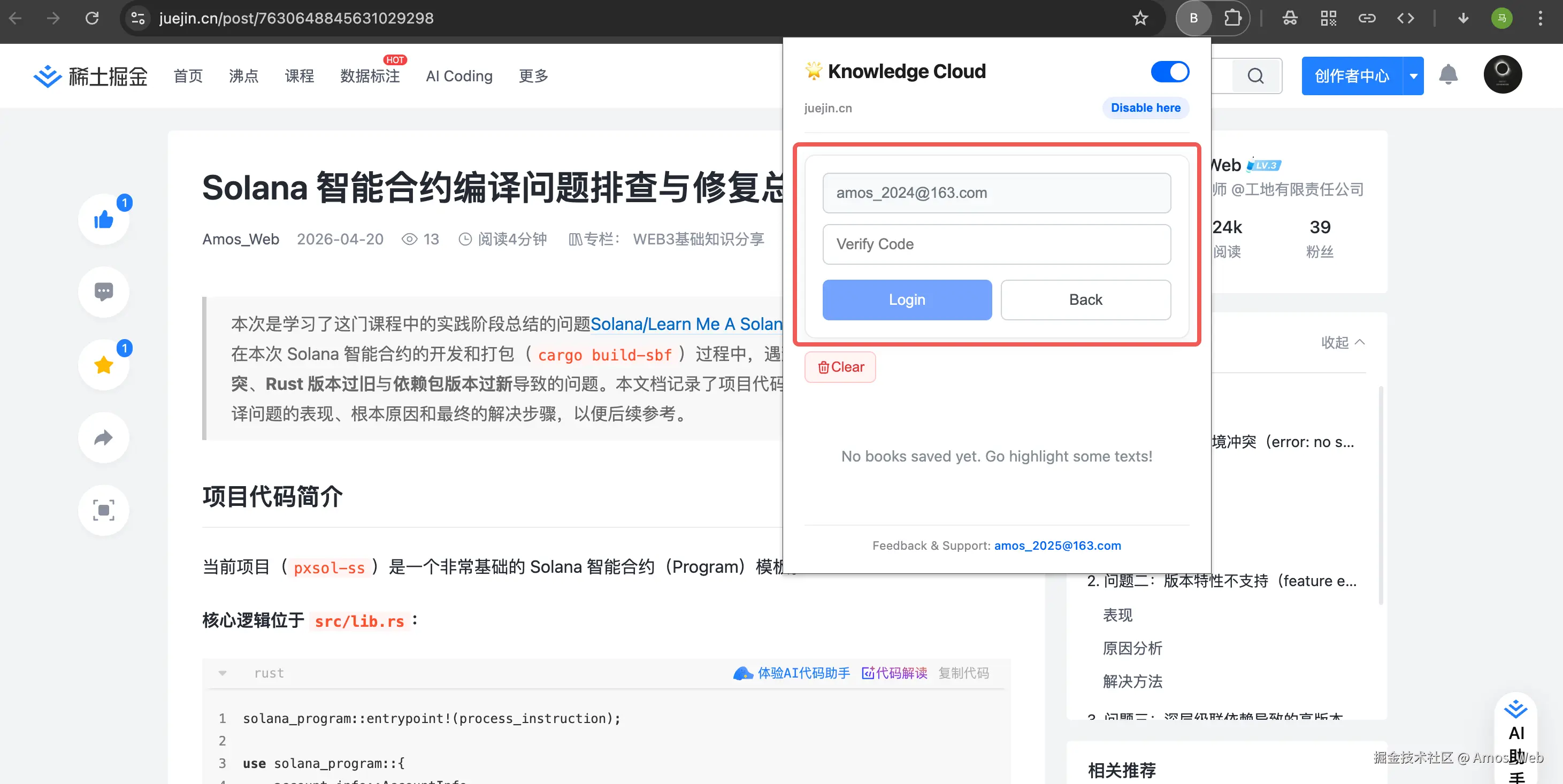
Task: Toggle the Knowledge Cloud switch off
Action: coord(1169,72)
